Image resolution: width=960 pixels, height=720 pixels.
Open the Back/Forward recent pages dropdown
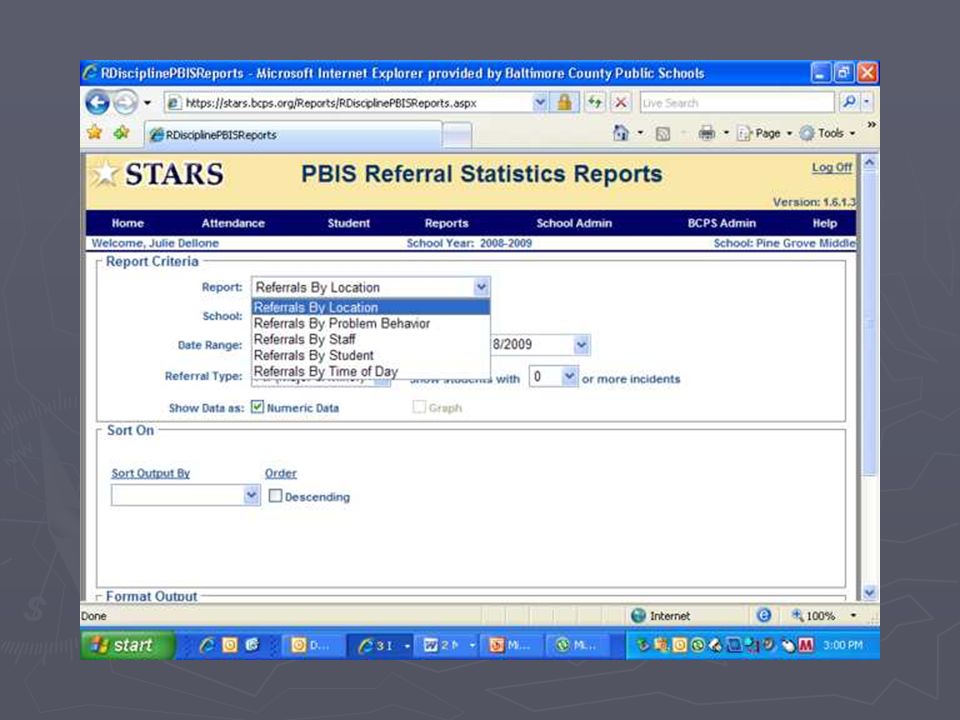pos(148,103)
